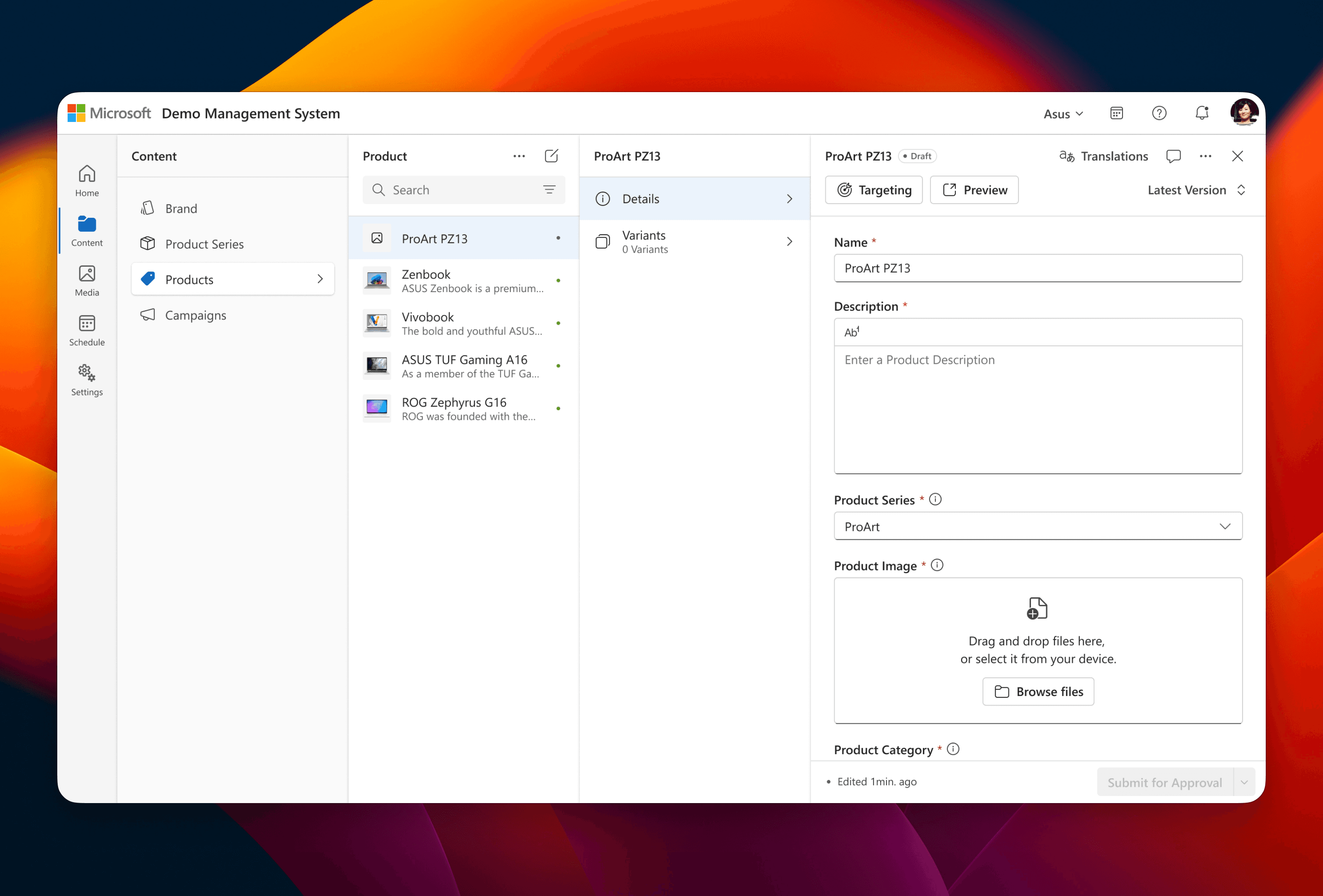
Task: Click the Targeting button
Action: [x=873, y=190]
